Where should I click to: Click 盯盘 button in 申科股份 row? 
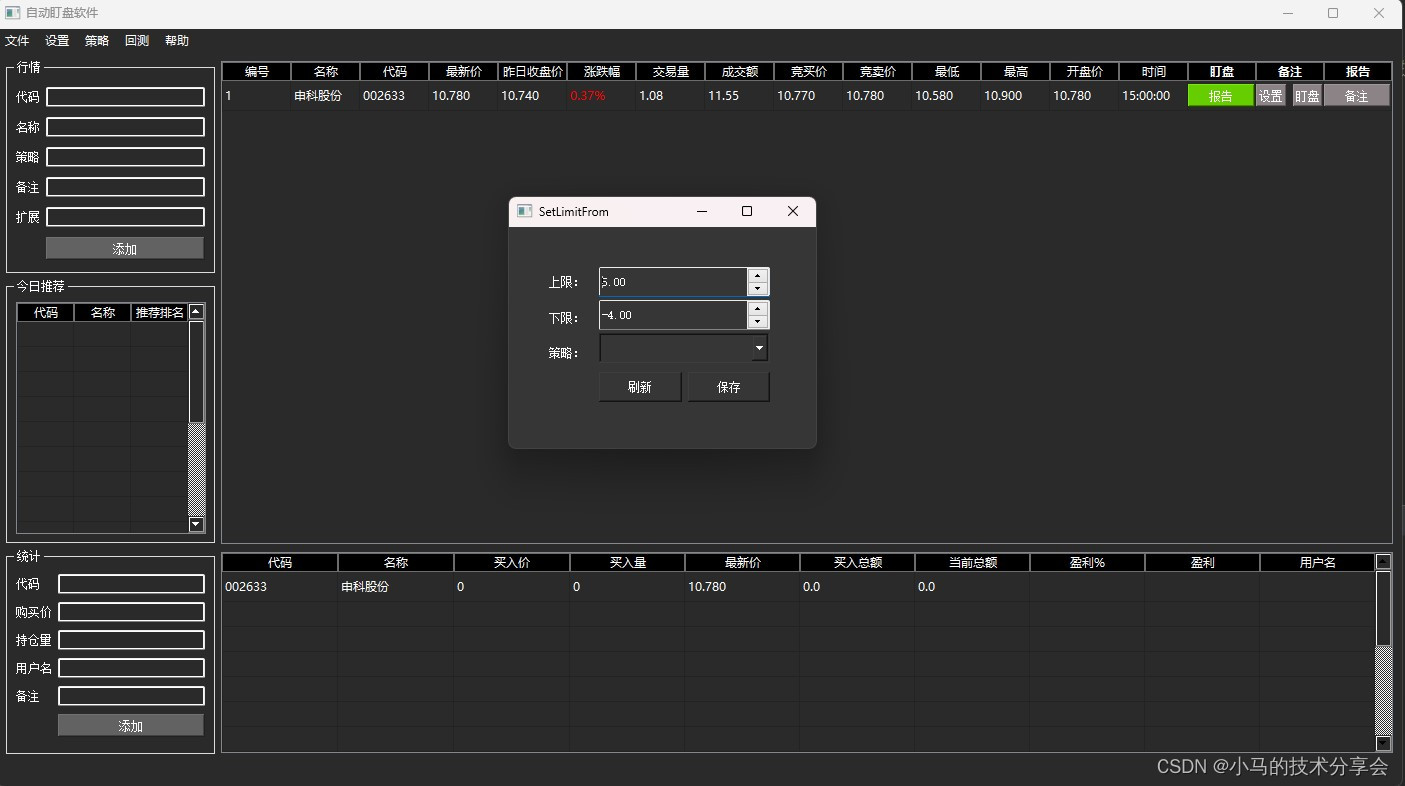tap(1307, 96)
